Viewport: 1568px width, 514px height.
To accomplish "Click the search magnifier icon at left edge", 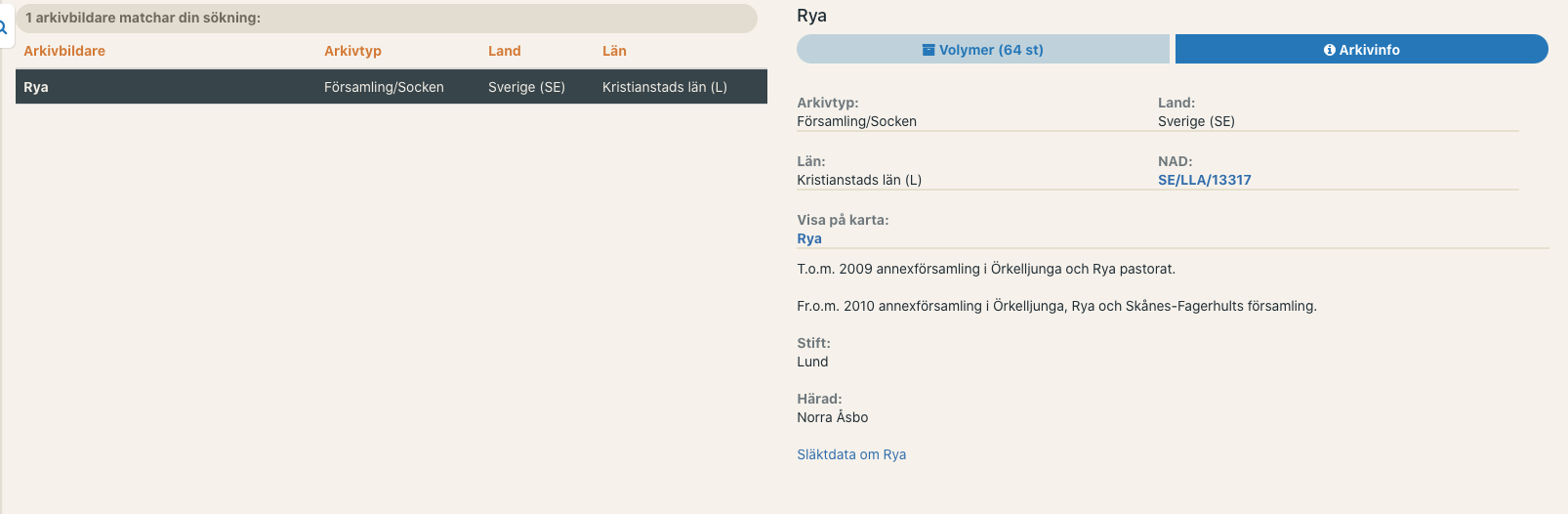I will 4,28.
